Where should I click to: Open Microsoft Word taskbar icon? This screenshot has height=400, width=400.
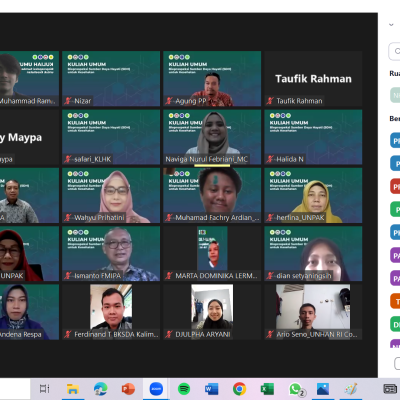(x=212, y=389)
